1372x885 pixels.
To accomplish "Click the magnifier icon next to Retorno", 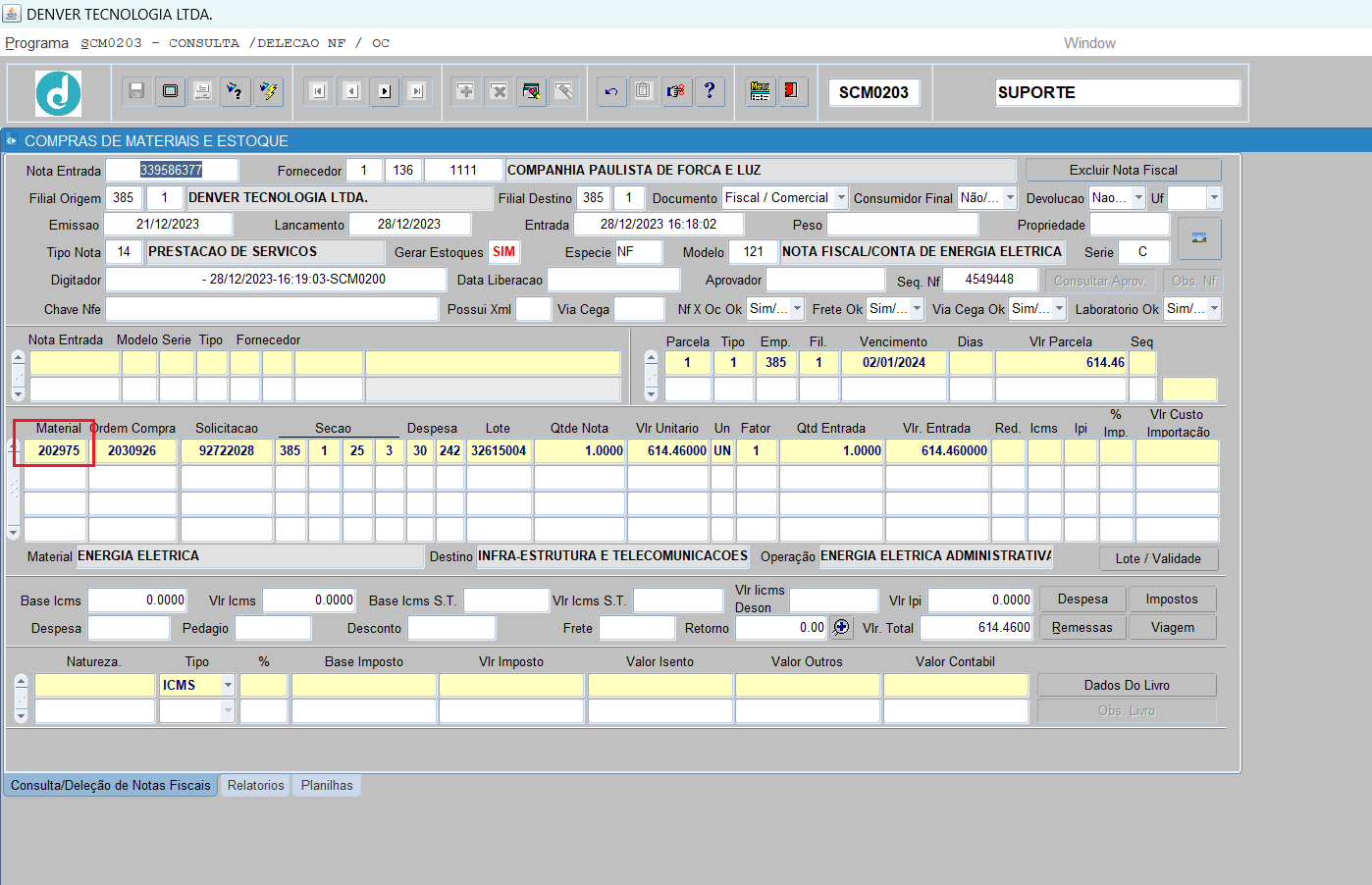I will pyautogui.click(x=841, y=627).
